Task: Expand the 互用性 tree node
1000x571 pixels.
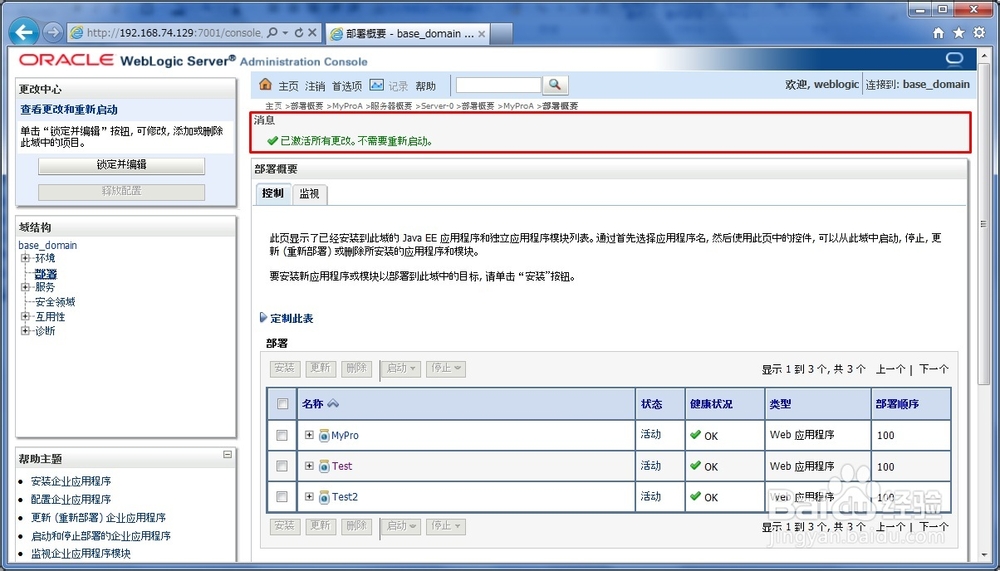Action: click(26, 316)
